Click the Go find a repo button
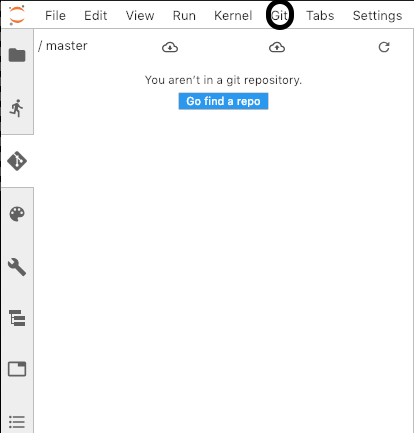Screen dimensions: 414x433 point(223,101)
